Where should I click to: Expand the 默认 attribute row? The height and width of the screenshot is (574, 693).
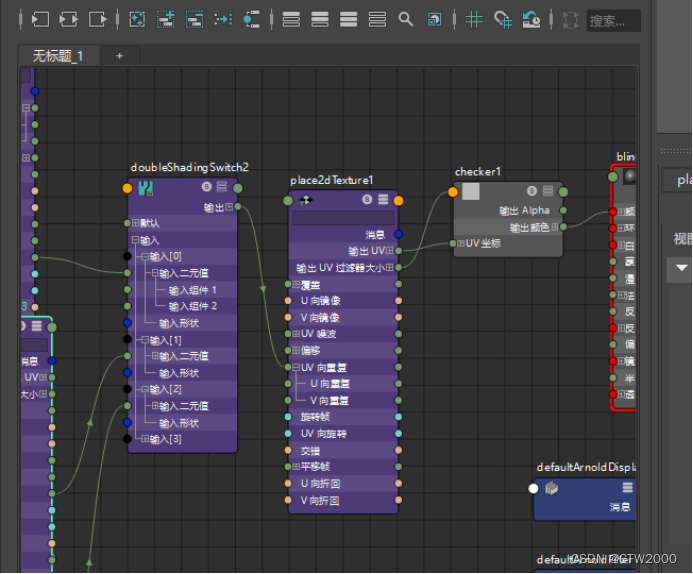(135, 223)
